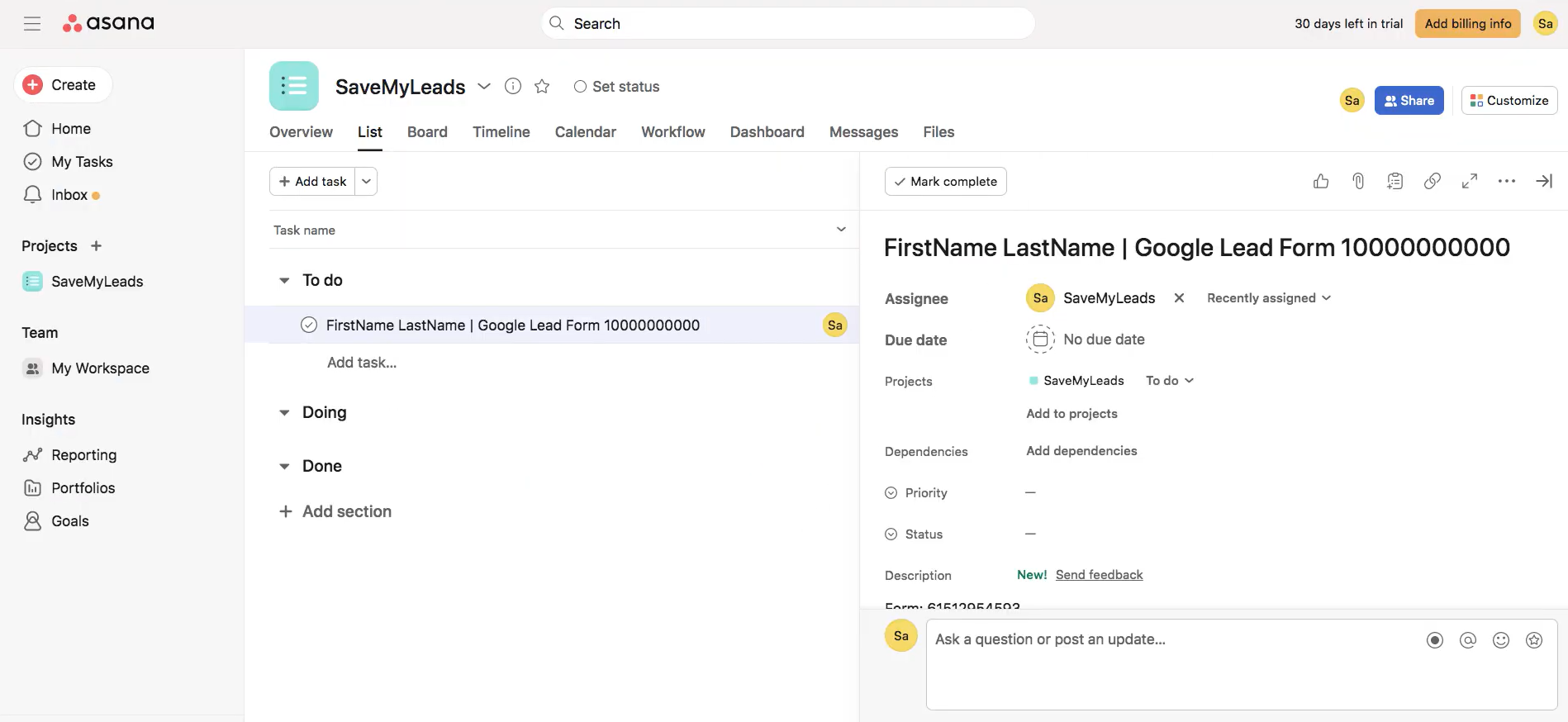Copy task link via chain icon
The height and width of the screenshot is (722, 1568).
pyautogui.click(x=1433, y=182)
